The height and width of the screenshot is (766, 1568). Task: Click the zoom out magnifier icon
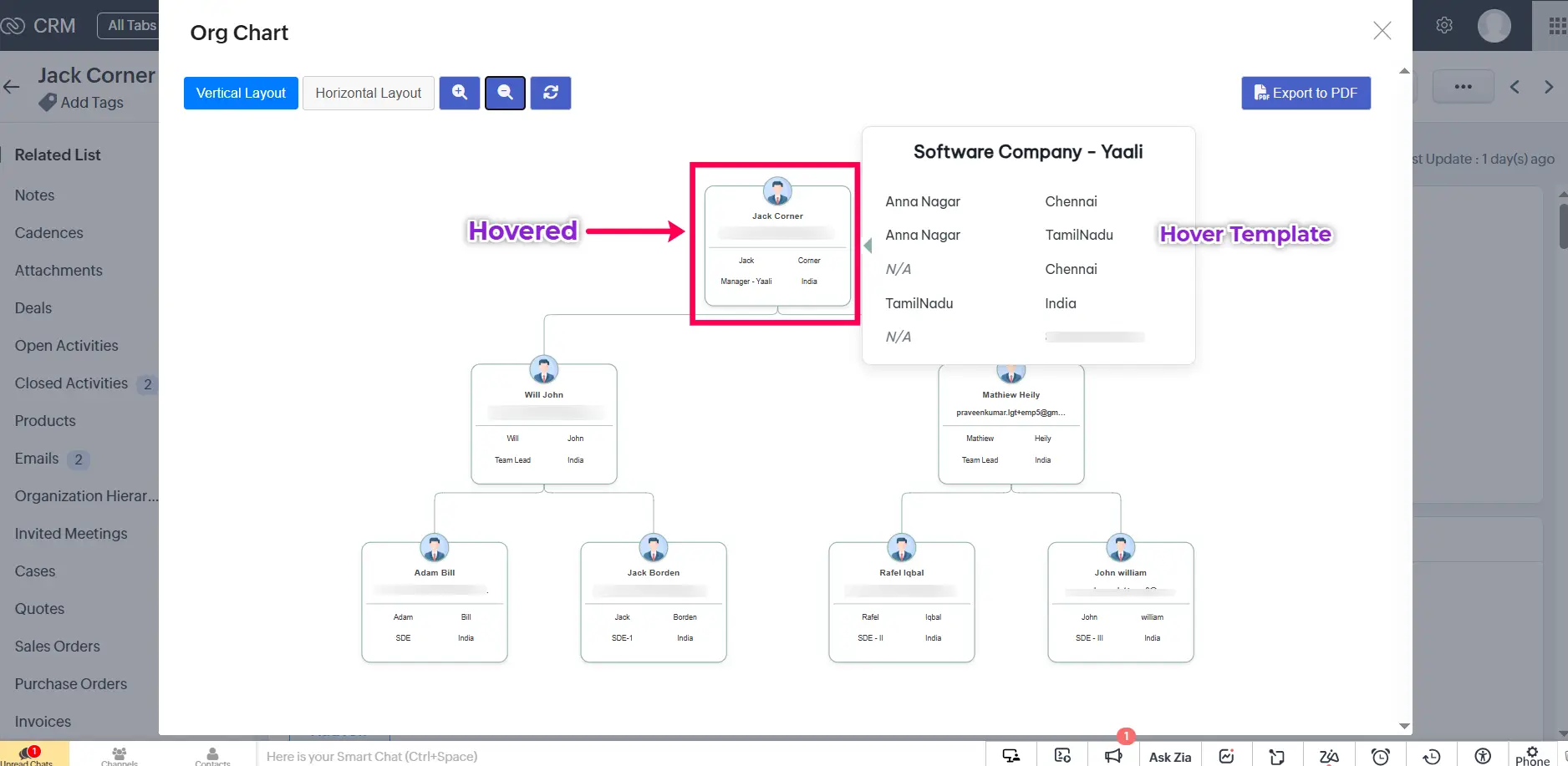505,93
